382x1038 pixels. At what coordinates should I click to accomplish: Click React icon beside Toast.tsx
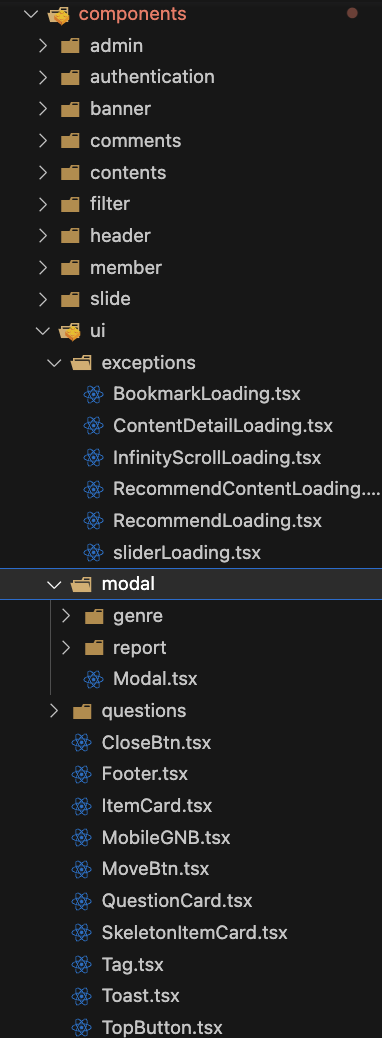coord(81,996)
